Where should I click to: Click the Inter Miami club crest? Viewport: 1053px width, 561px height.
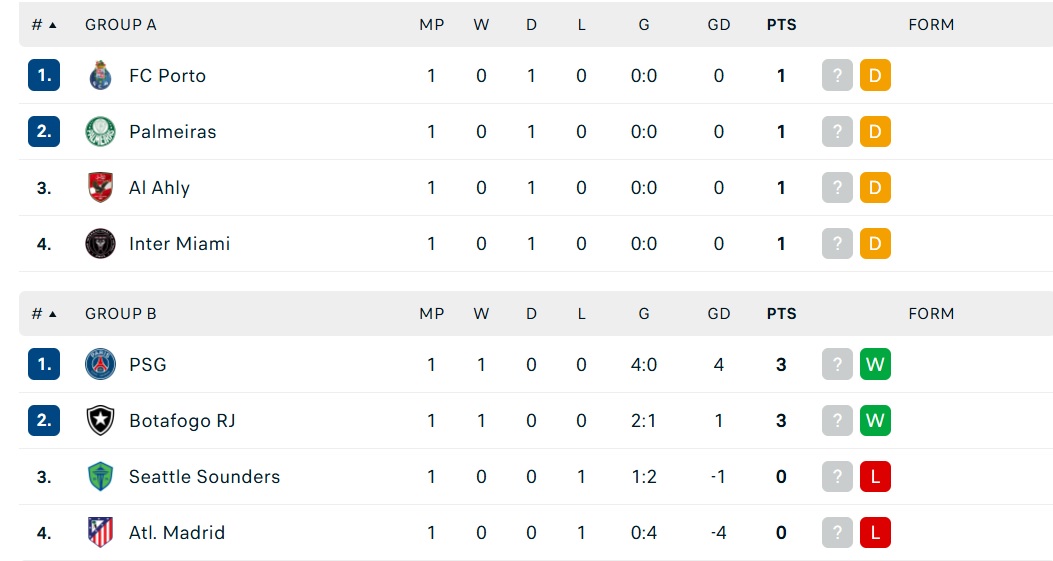coord(100,243)
